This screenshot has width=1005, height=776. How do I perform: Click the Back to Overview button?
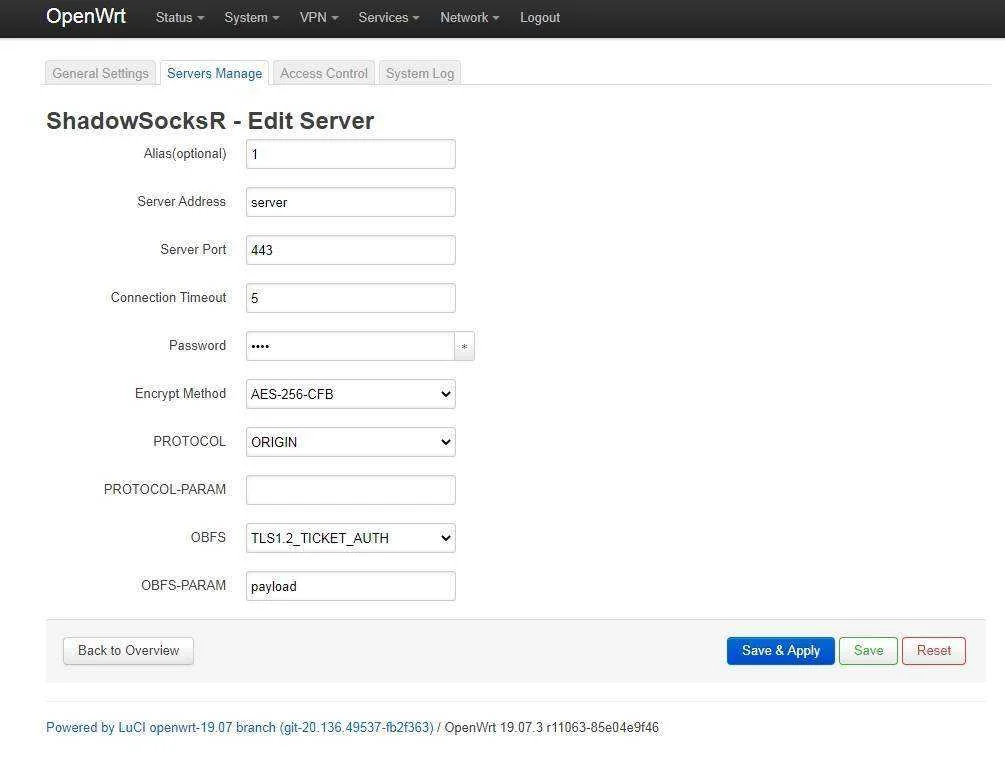coord(128,650)
